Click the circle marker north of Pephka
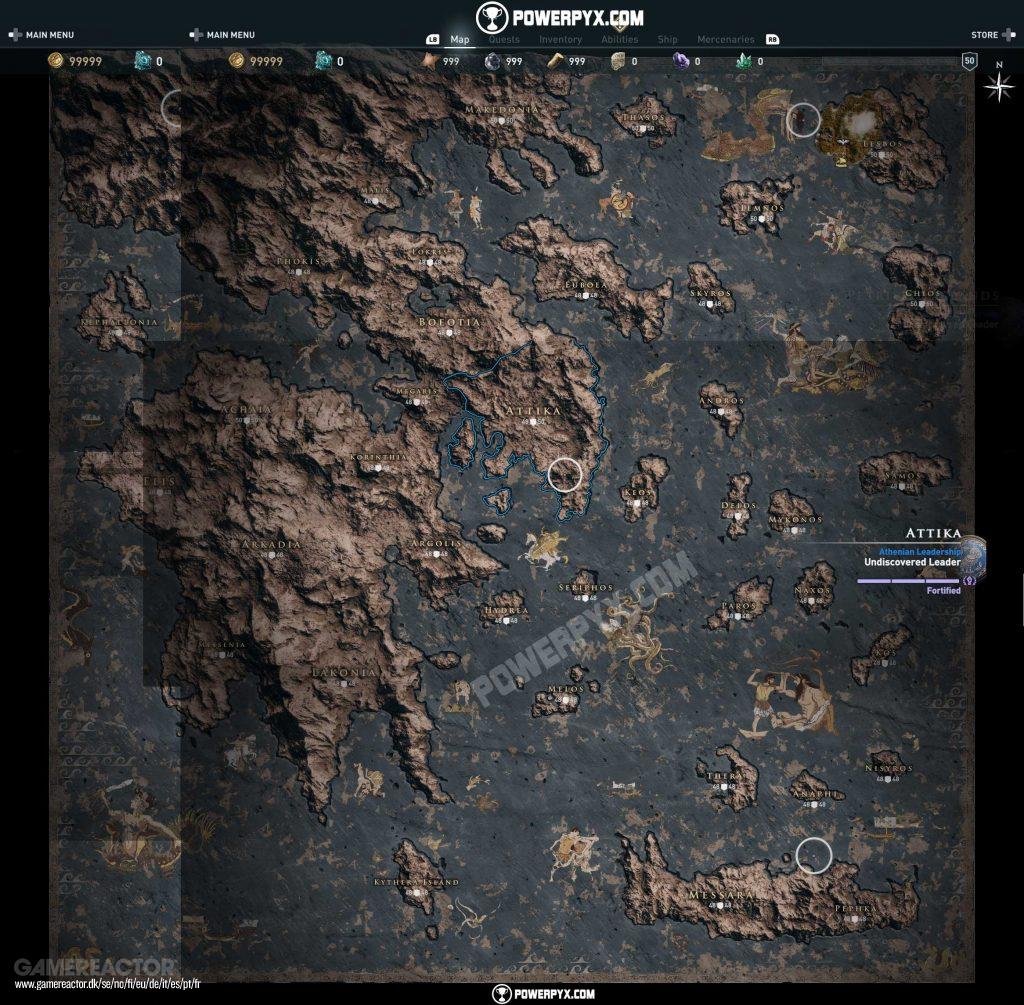The image size is (1024, 1005). coord(814,855)
